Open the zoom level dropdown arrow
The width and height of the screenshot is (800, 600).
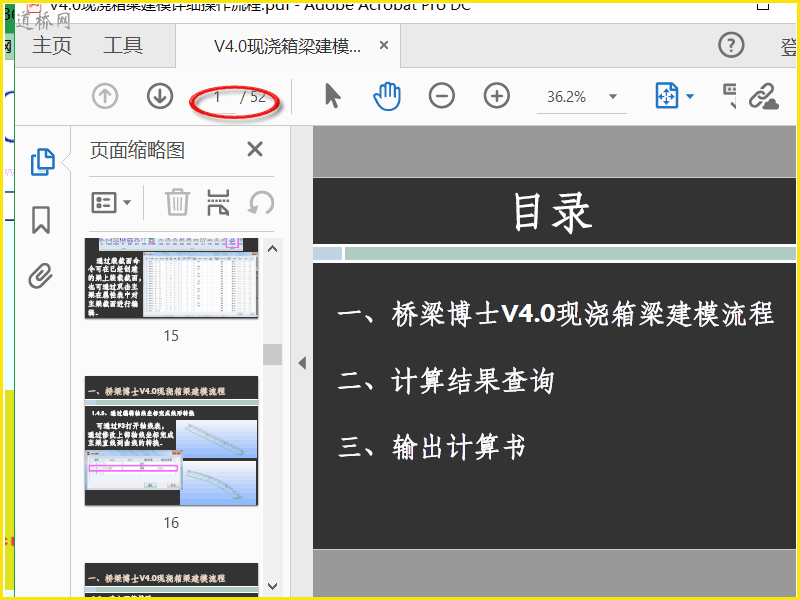[613, 96]
